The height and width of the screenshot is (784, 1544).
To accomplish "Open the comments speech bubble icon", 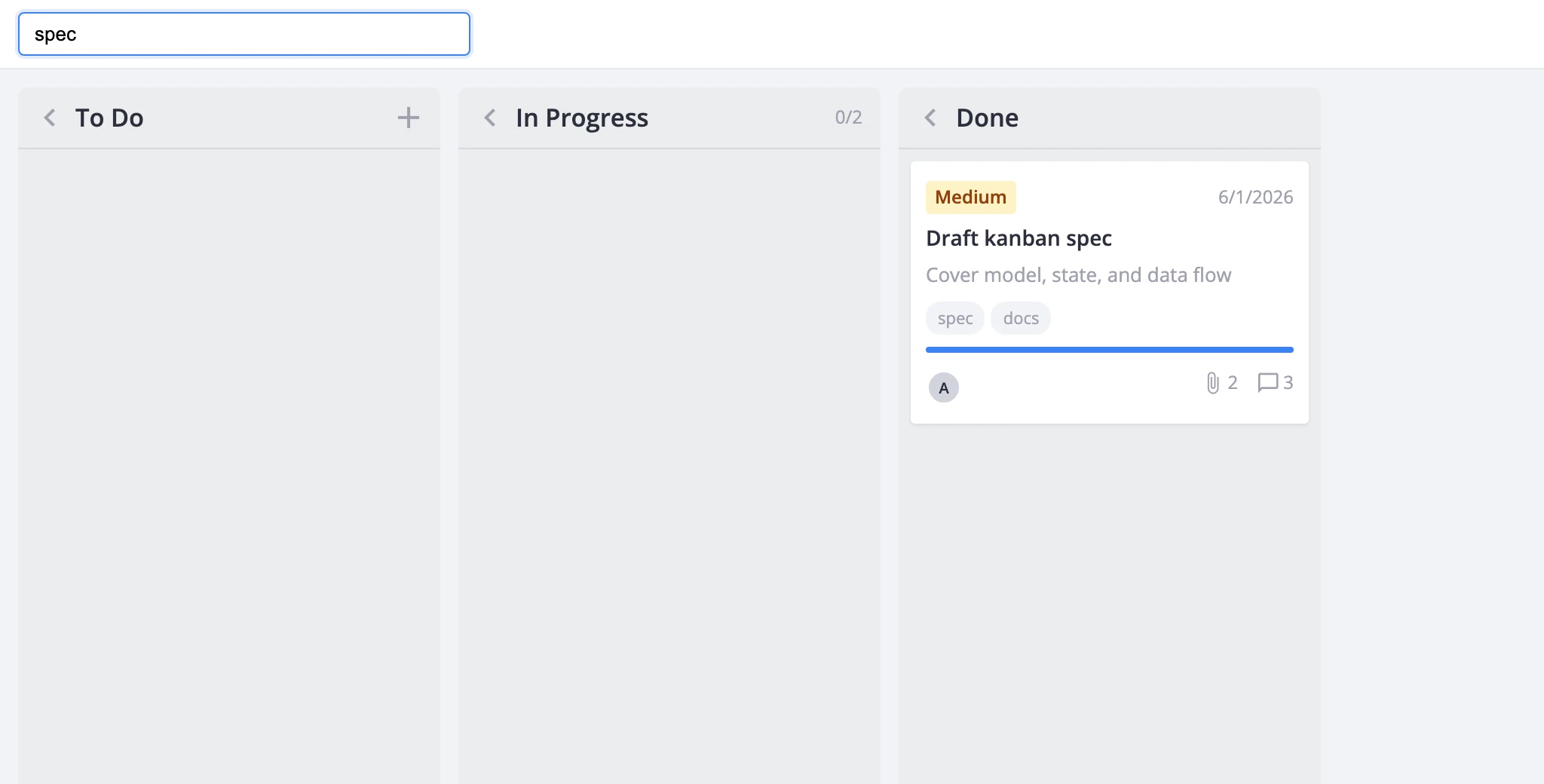I will coord(1268,382).
